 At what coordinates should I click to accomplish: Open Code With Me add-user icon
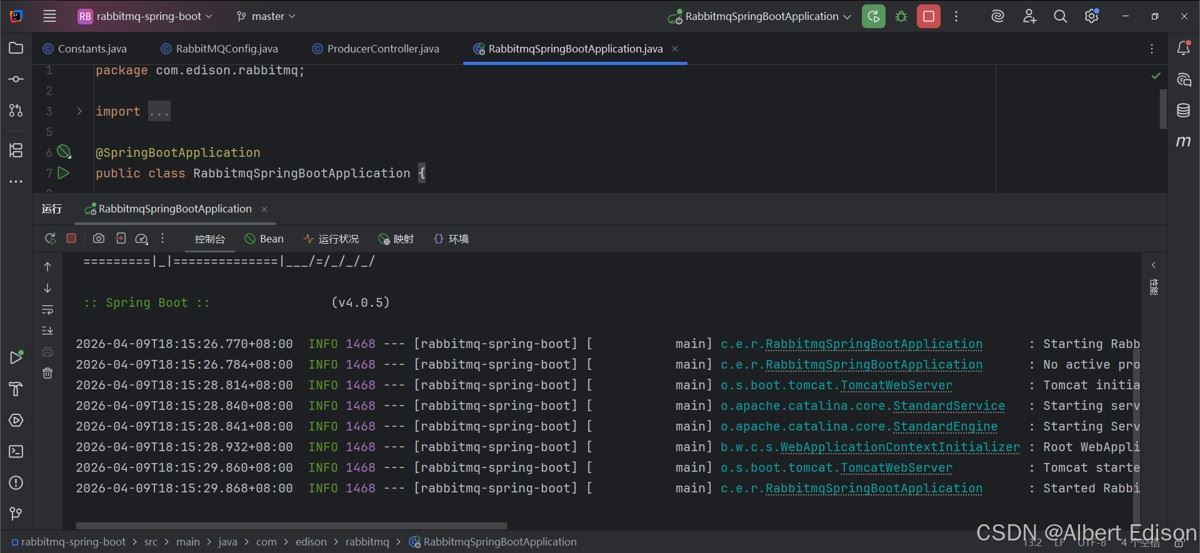[1029, 16]
